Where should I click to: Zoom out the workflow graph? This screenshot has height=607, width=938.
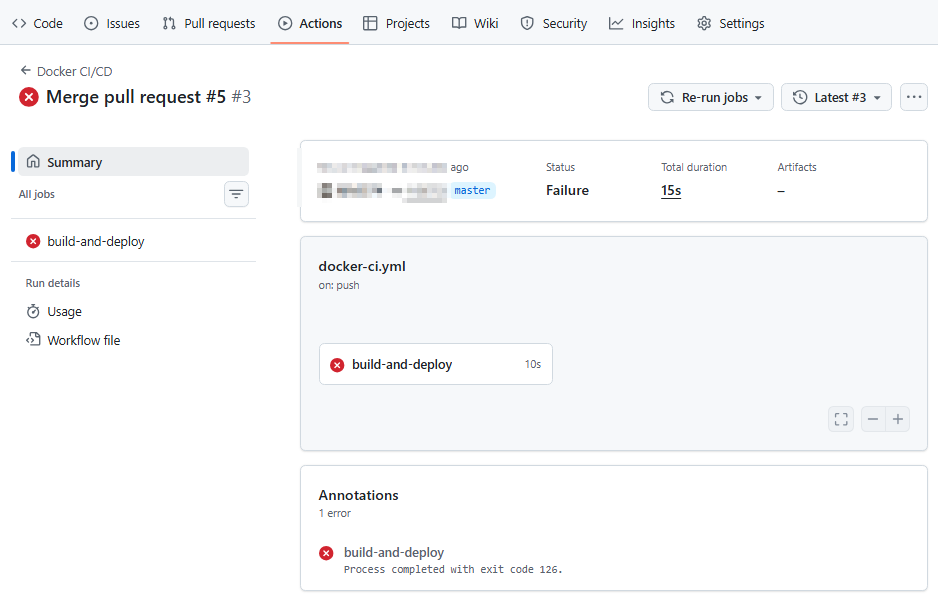873,419
